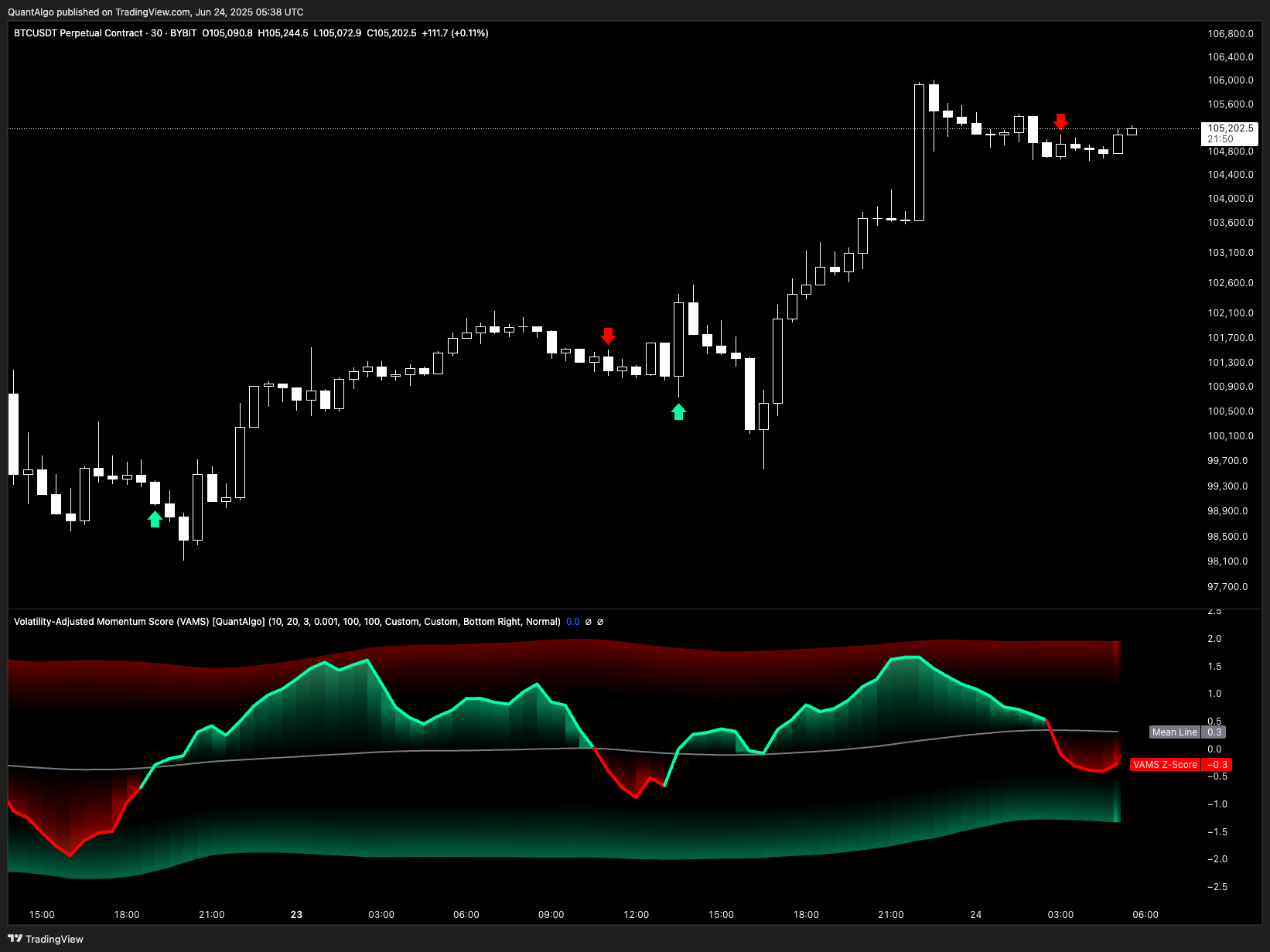Screen dimensions: 1270x952
Task: Click the open value O105,090.8
Action: (227, 33)
